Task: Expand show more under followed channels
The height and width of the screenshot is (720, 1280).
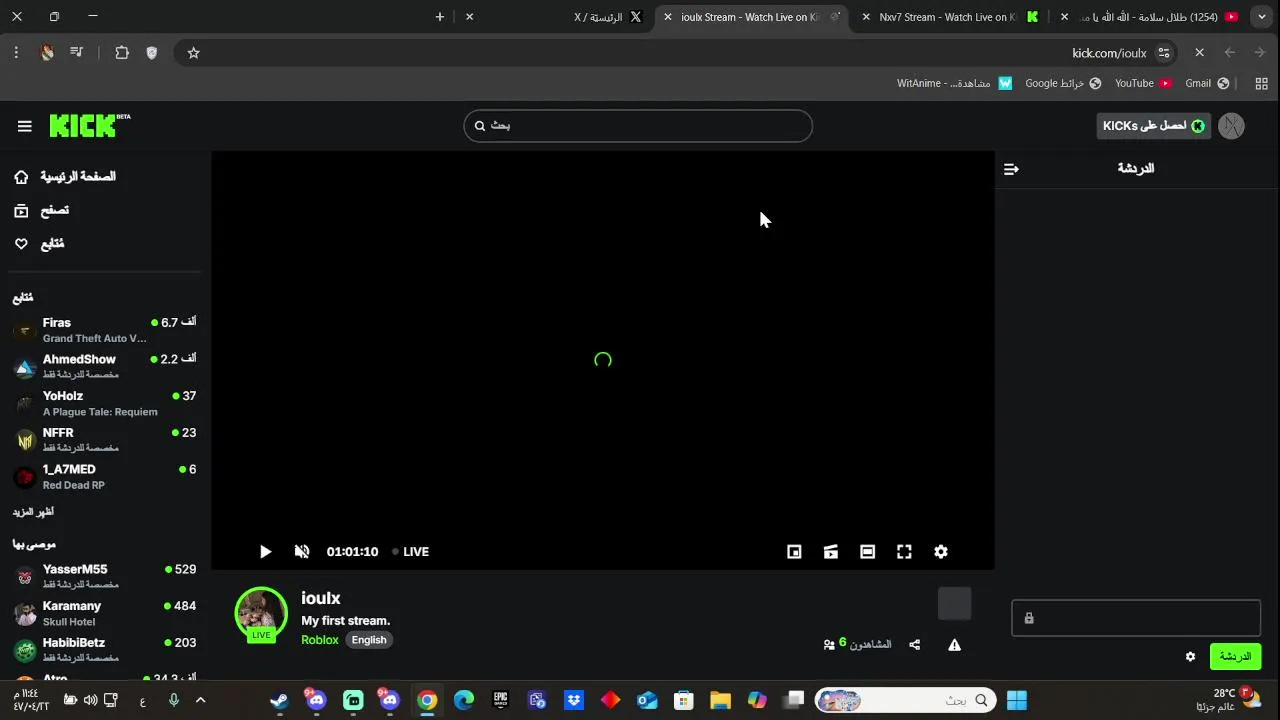Action: pos(33,512)
